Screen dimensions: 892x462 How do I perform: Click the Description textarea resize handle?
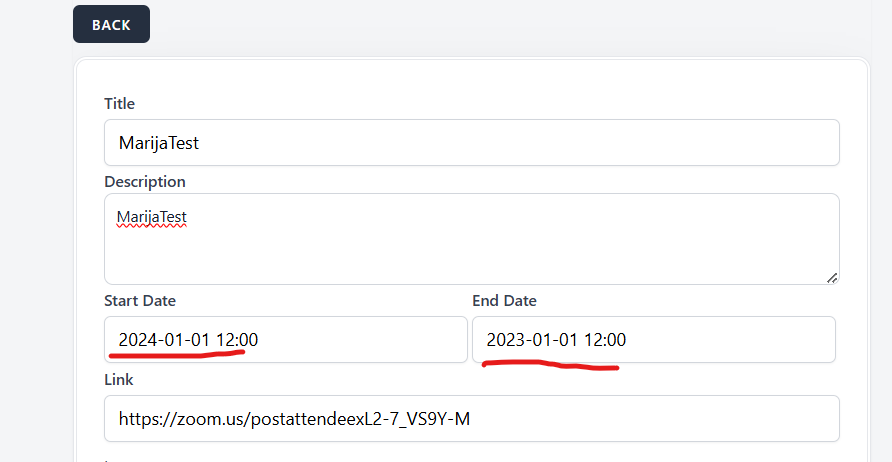coord(833,277)
